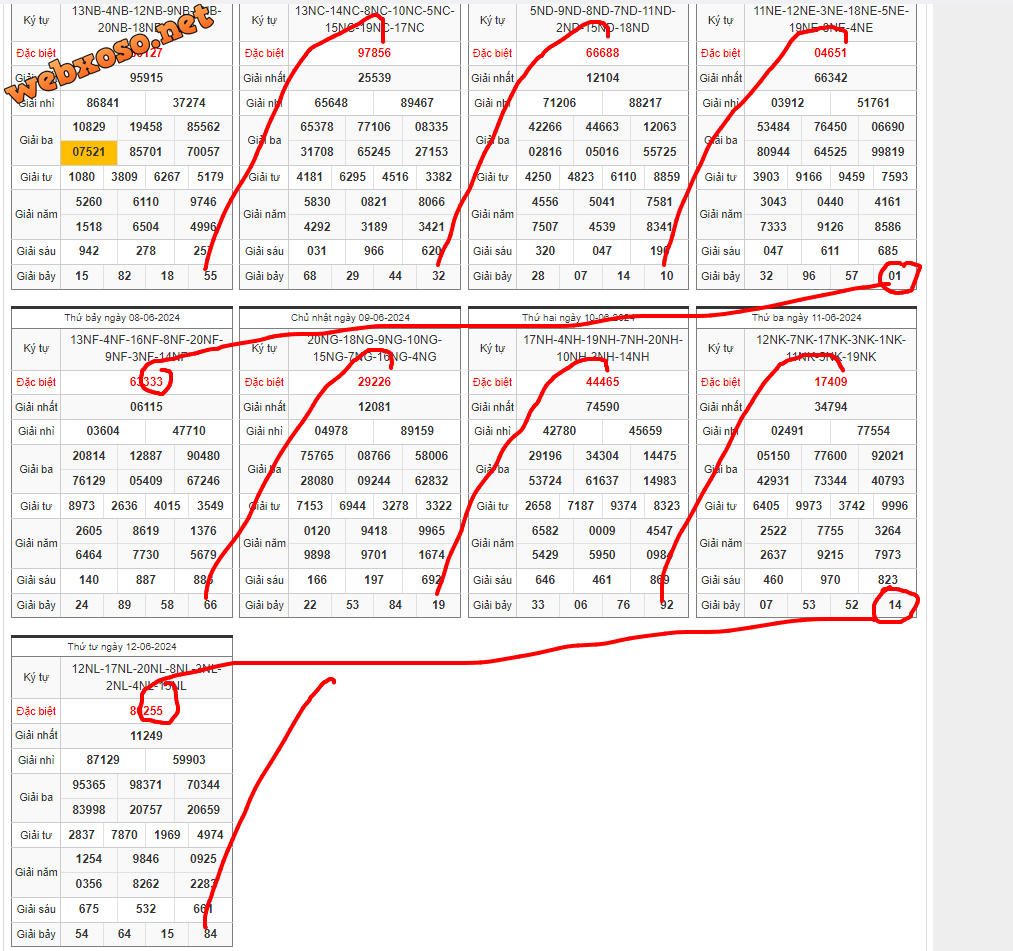Select the special prize number 44465
The image size is (1013, 951).
(602, 382)
